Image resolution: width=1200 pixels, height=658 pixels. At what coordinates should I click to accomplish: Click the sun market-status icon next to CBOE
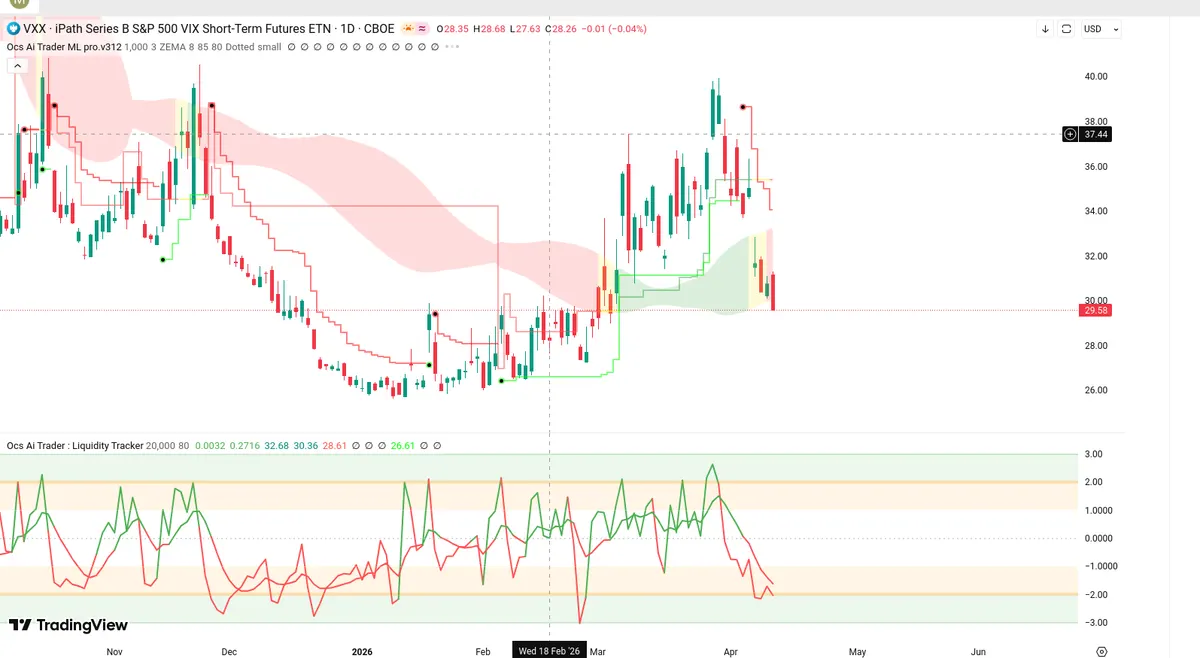point(408,29)
